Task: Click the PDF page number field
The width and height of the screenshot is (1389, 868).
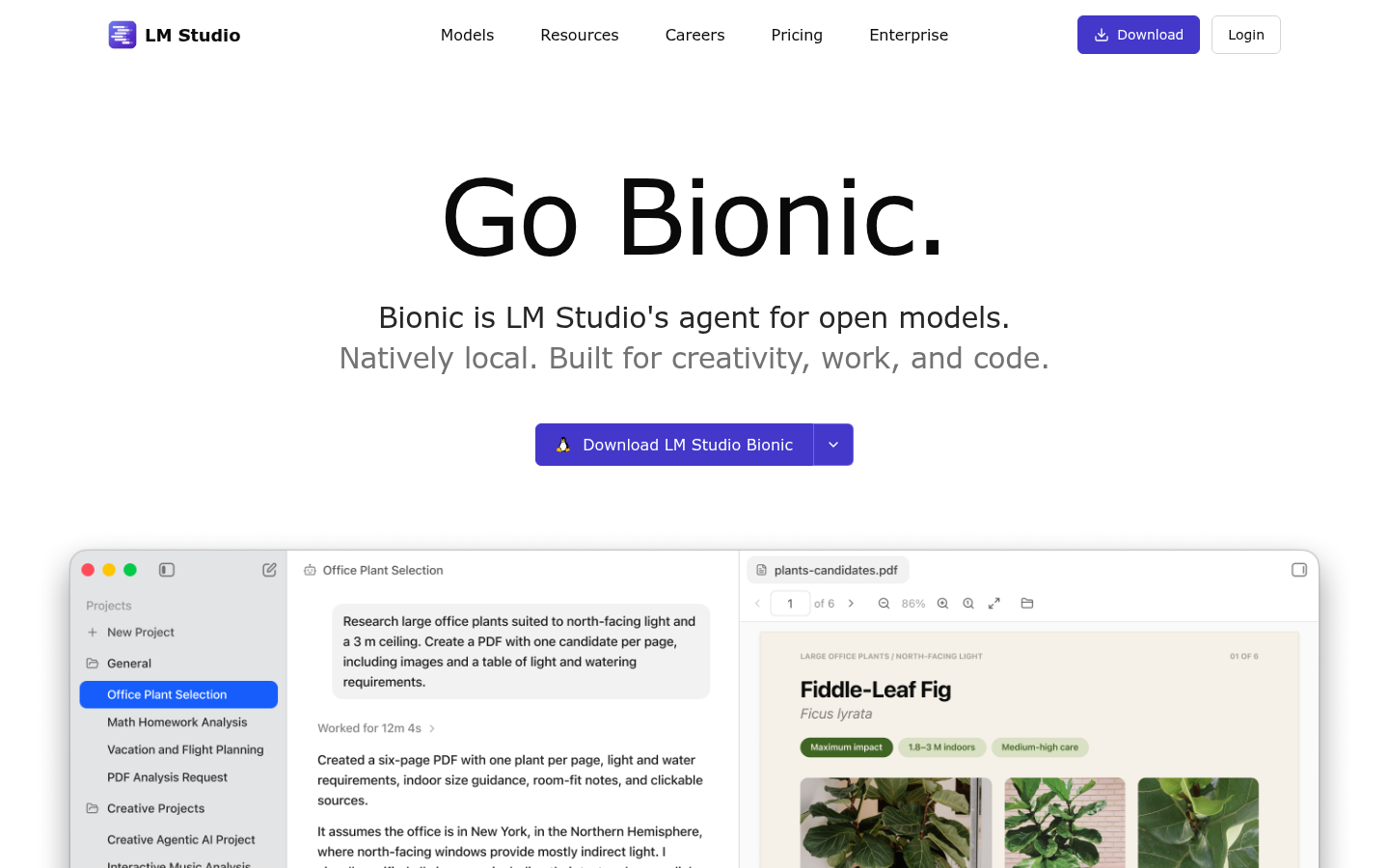Action: tap(790, 604)
